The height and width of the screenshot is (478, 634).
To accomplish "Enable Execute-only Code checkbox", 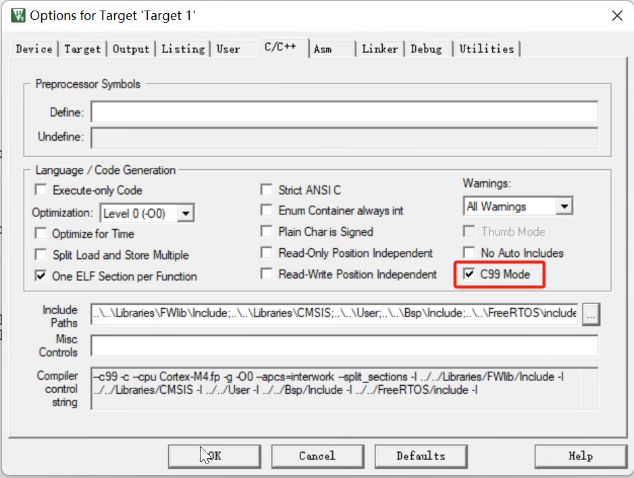I will coord(41,190).
